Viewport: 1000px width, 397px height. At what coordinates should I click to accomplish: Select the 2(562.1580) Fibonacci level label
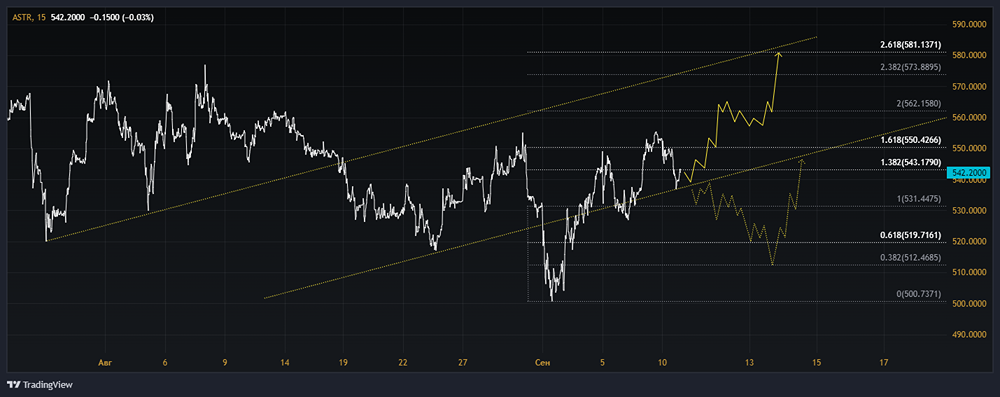918,104
